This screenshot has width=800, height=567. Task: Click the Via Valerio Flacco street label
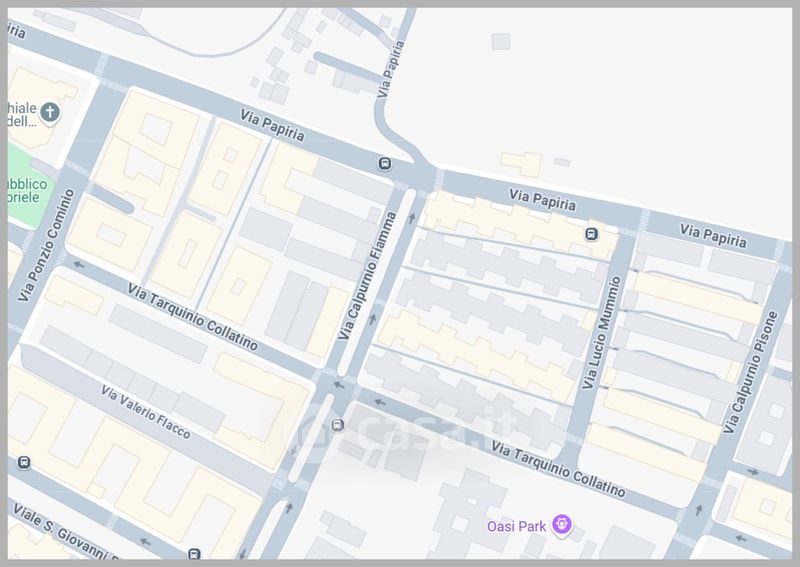pos(145,412)
